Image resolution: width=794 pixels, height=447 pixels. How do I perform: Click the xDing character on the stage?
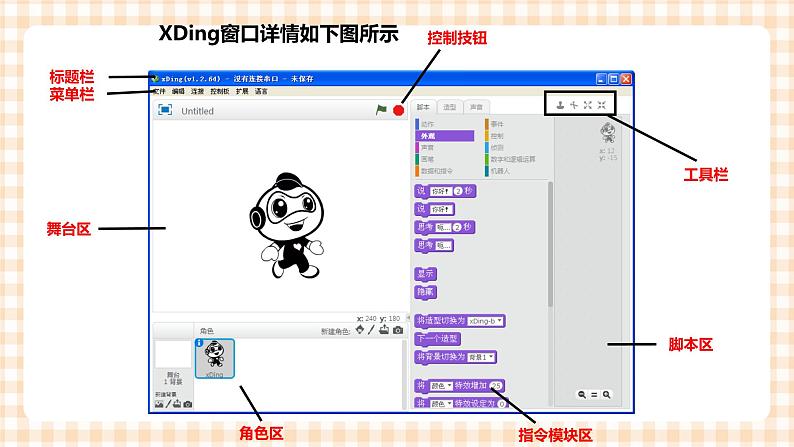(287, 226)
